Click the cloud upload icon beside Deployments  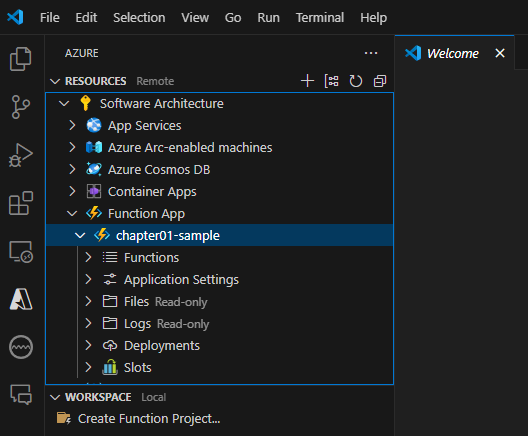tap(110, 345)
